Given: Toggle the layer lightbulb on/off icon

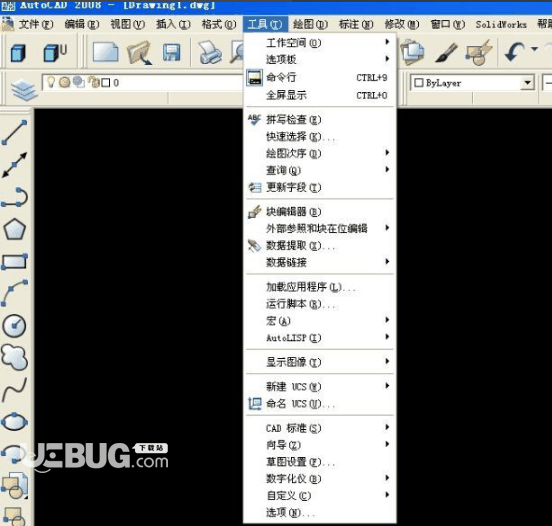Looking at the screenshot, I should 51,82.
